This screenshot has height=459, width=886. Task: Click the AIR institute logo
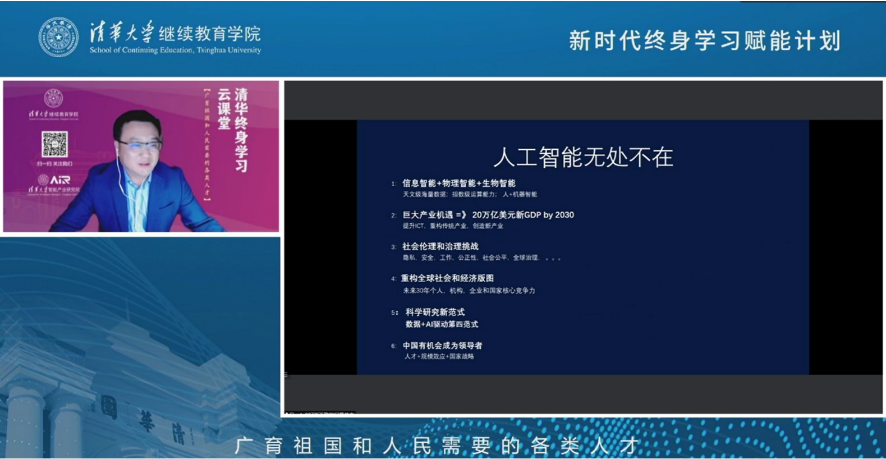(x=57, y=180)
